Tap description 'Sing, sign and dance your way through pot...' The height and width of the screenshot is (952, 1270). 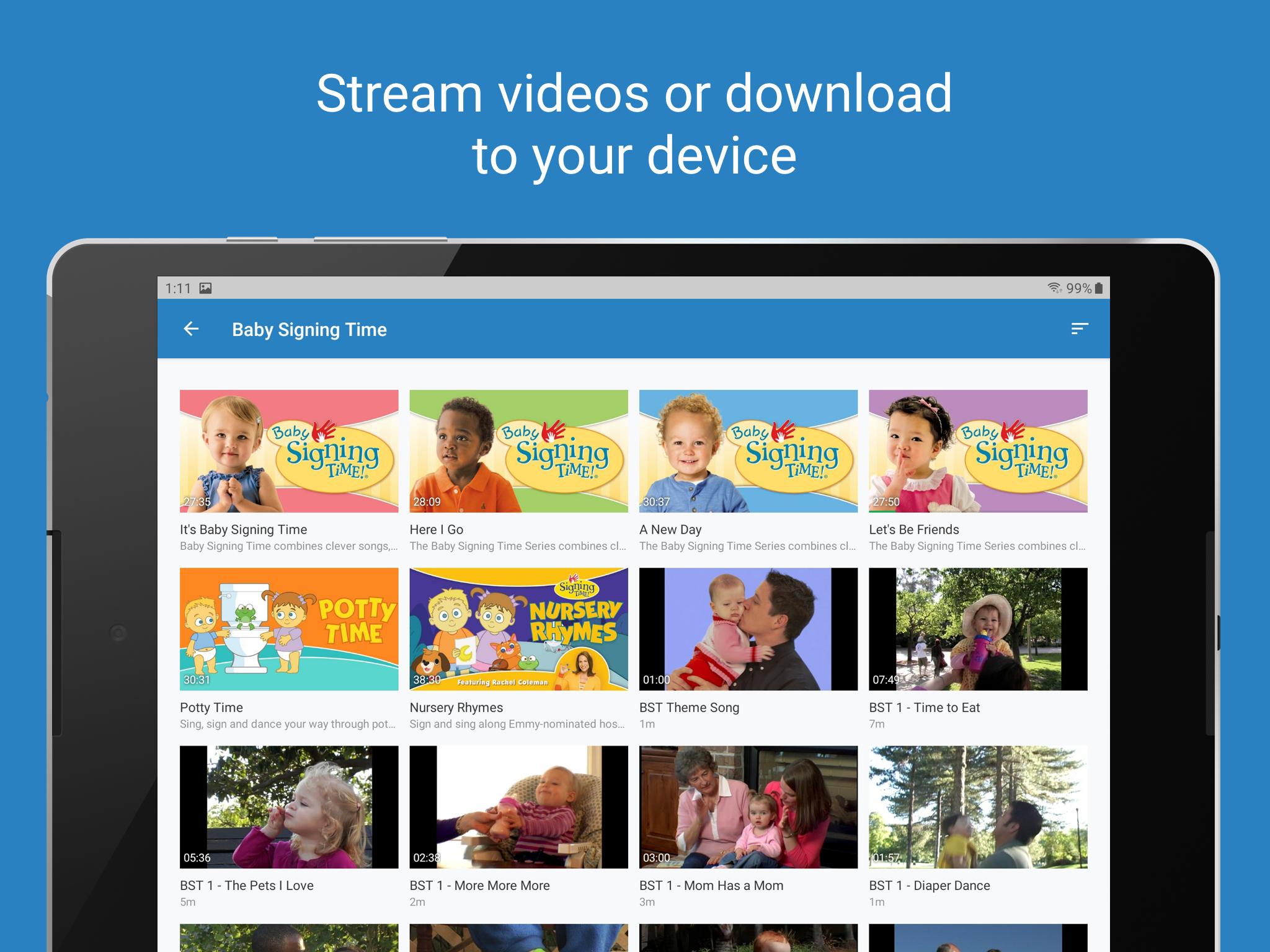(x=288, y=724)
